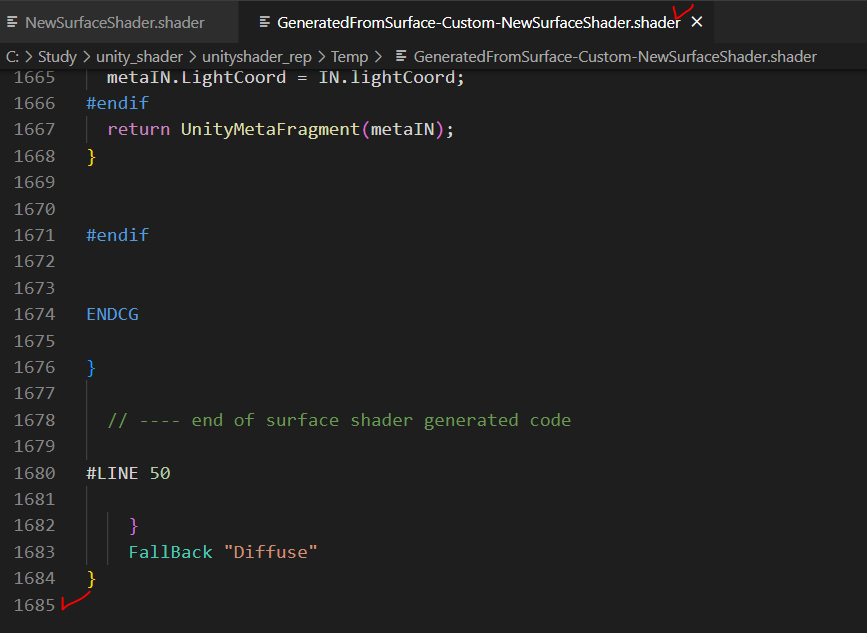Screen dimensions: 867x633
Task: Place cursor on metaIN.LightCoord in line 1665
Action: 196,77
